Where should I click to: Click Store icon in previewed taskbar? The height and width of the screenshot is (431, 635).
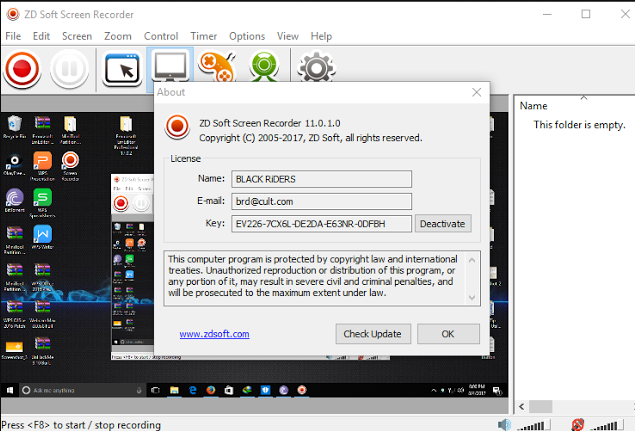coord(229,390)
